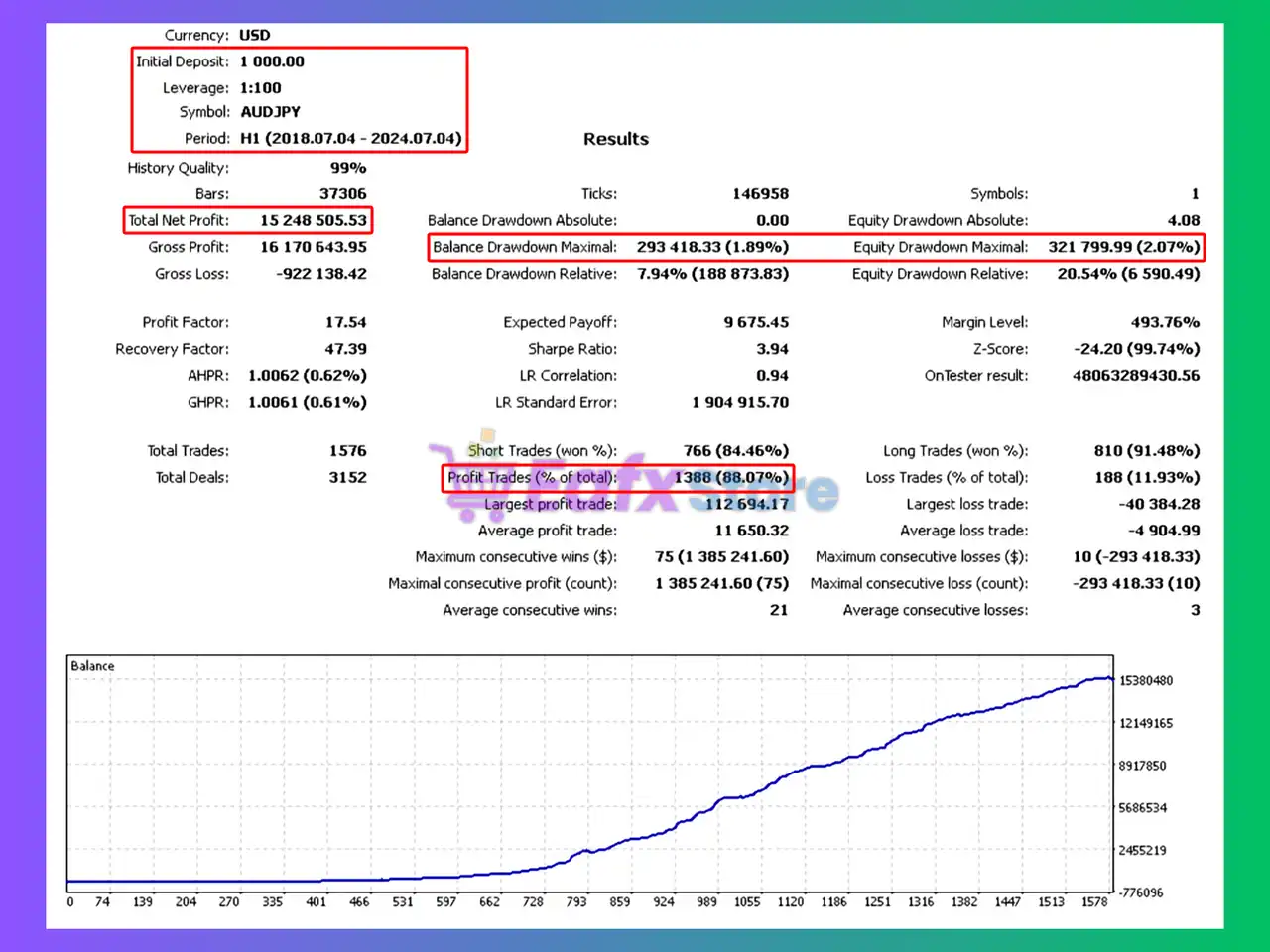Select the Initial Deposit value 1 000.00

click(x=272, y=61)
